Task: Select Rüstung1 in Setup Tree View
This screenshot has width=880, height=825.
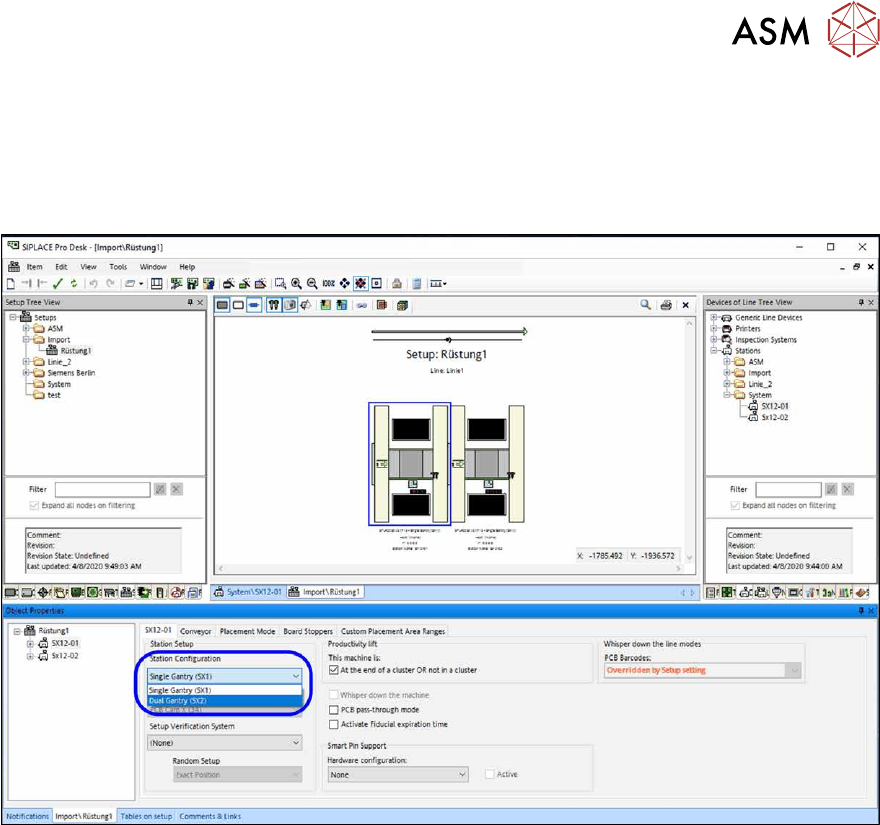Action: point(76,351)
